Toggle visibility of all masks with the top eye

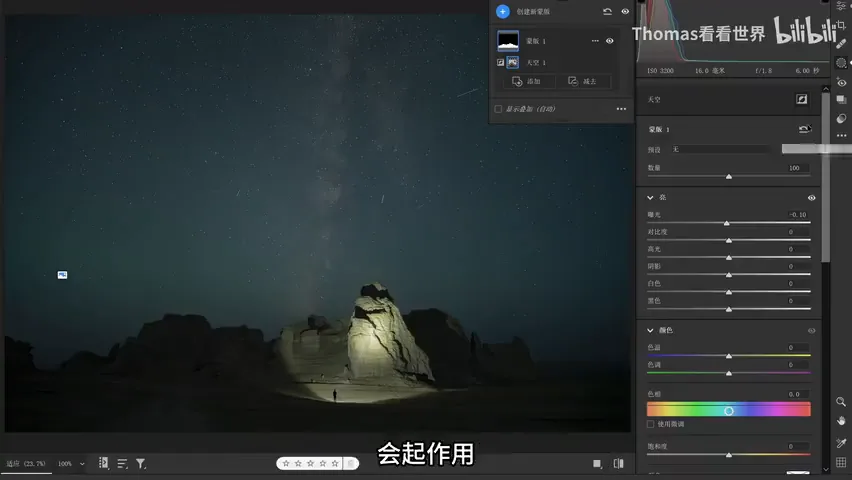point(625,11)
